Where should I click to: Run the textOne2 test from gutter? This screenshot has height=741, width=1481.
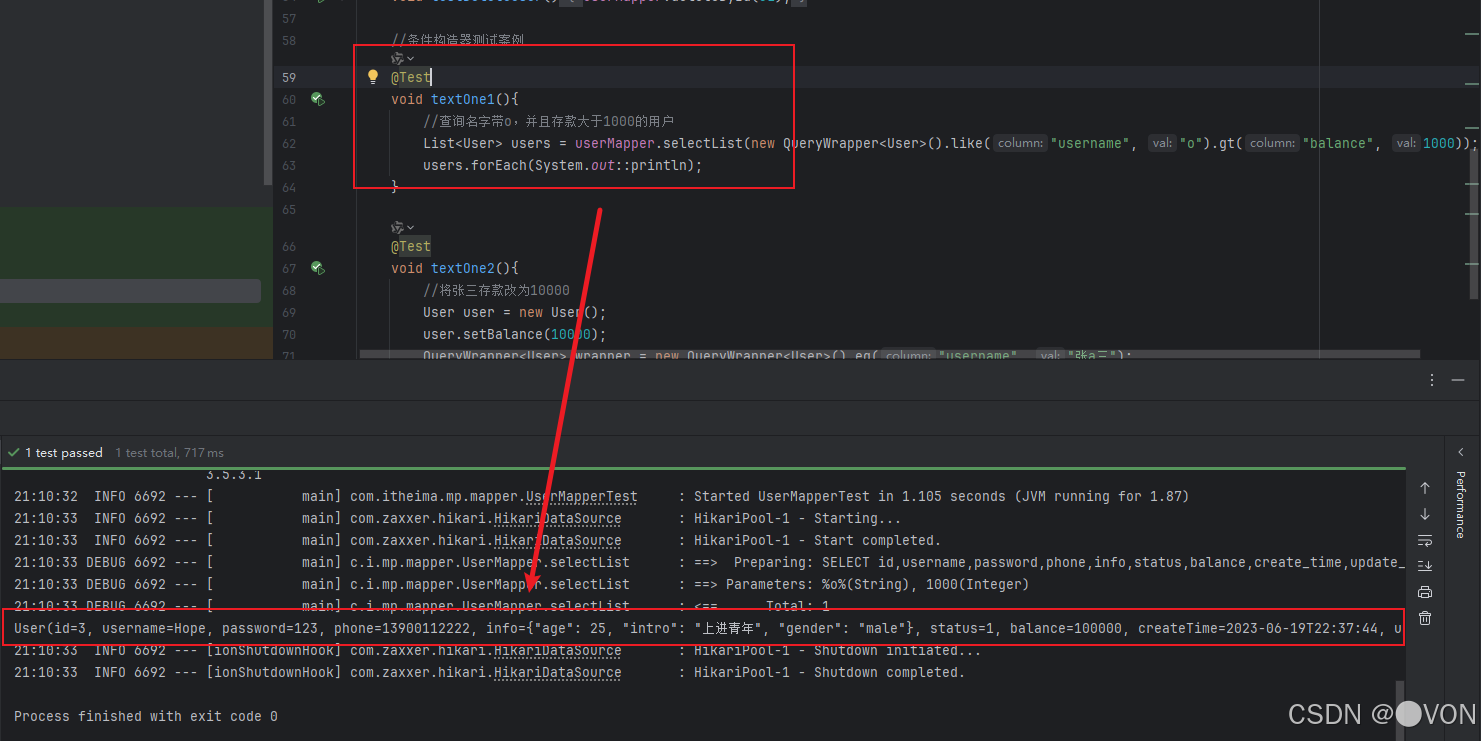point(317,268)
